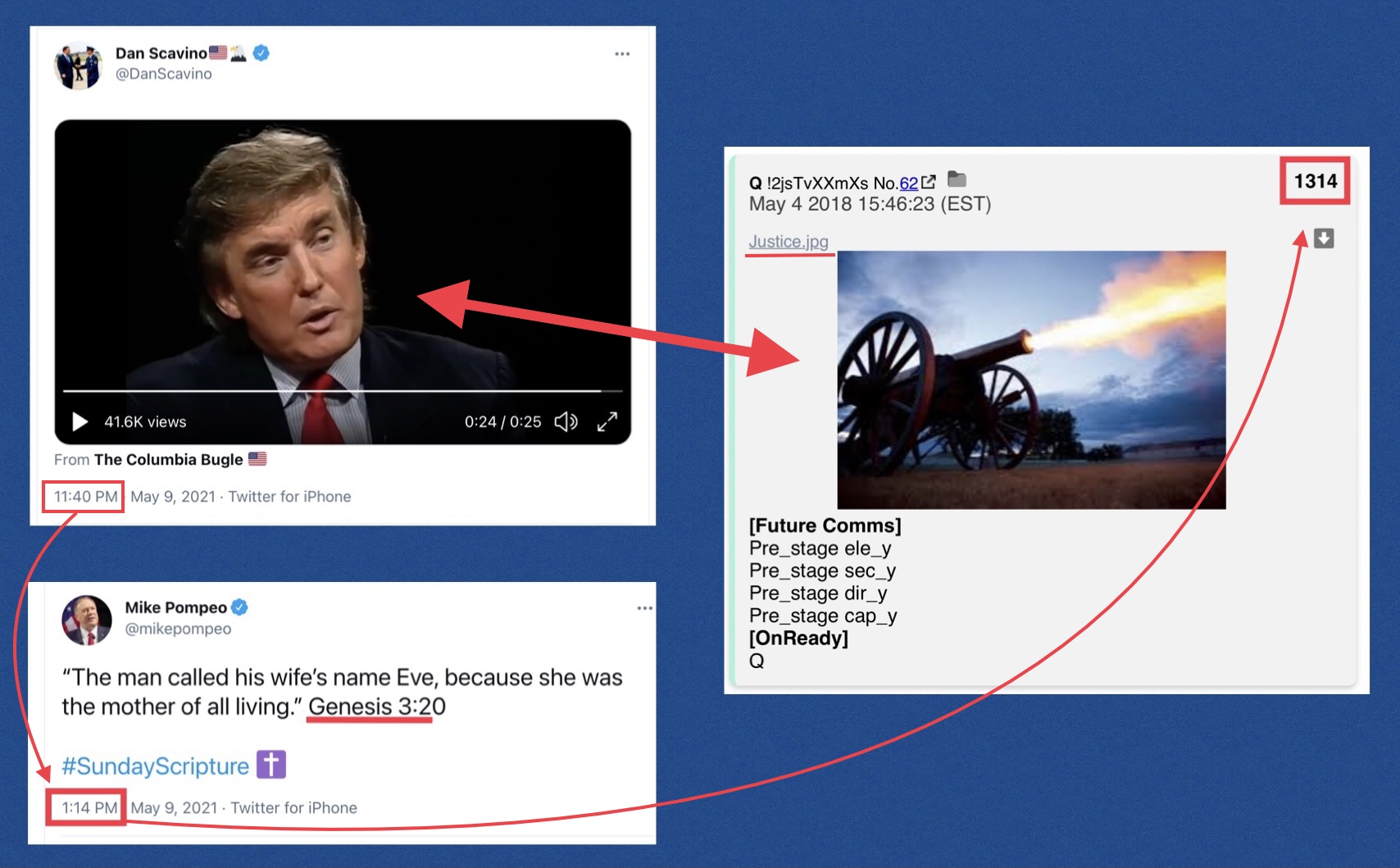Click Mike Pompeo's verified badge

click(x=239, y=607)
